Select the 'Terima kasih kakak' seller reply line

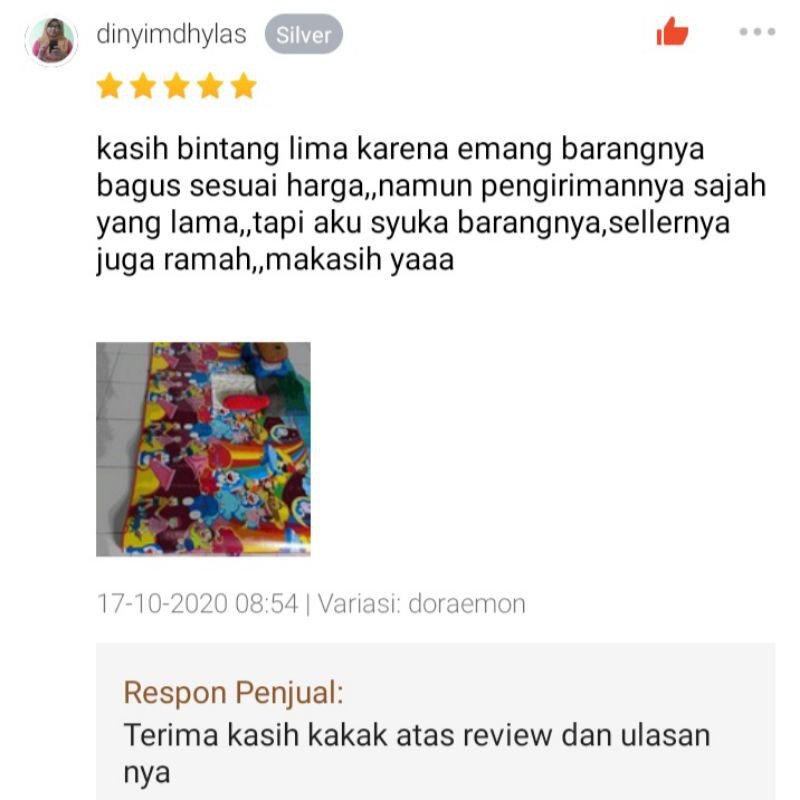point(417,735)
